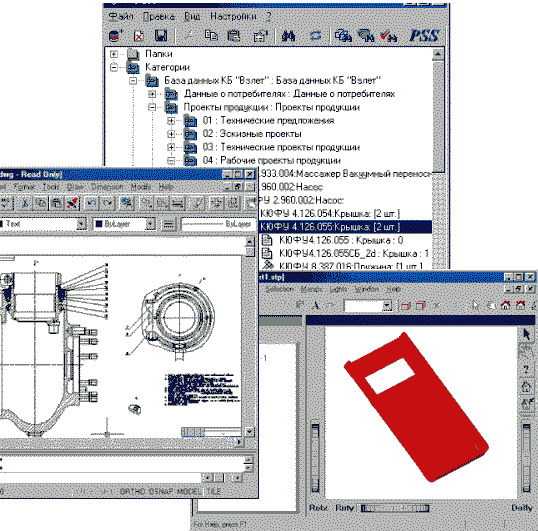Click the question mark tool in 3D viewer

pos(527,369)
